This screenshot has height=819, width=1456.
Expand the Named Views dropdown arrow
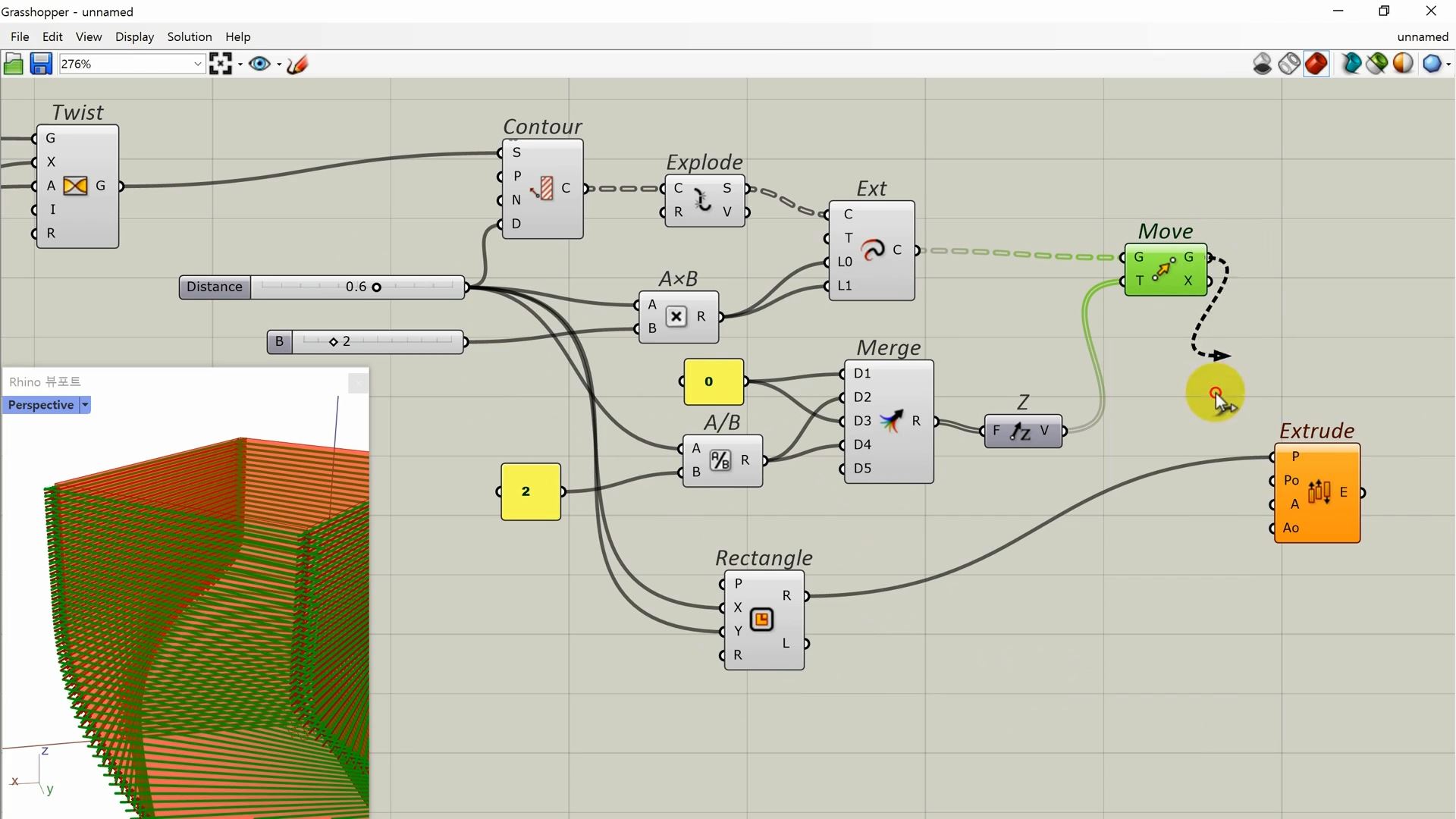[x=279, y=64]
